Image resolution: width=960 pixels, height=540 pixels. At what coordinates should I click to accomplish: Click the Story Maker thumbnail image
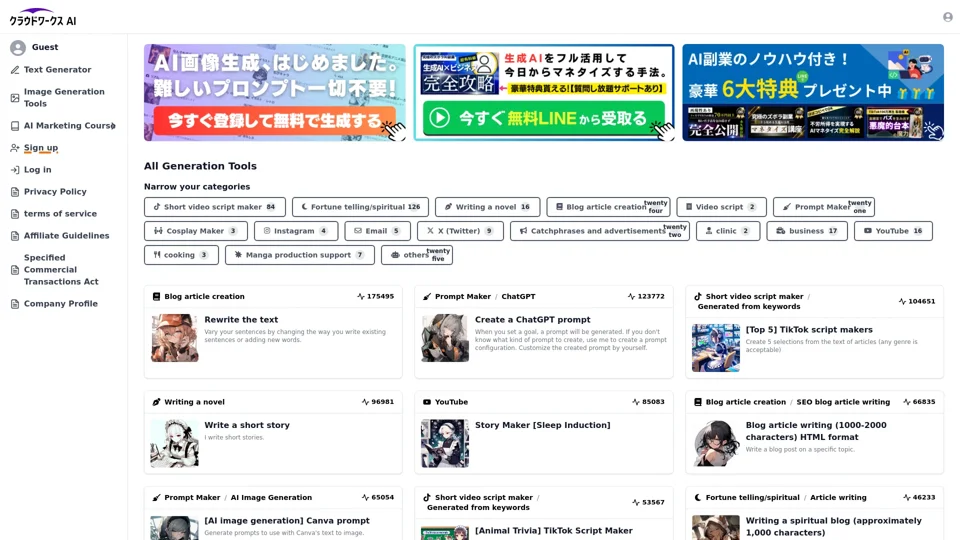tap(445, 443)
